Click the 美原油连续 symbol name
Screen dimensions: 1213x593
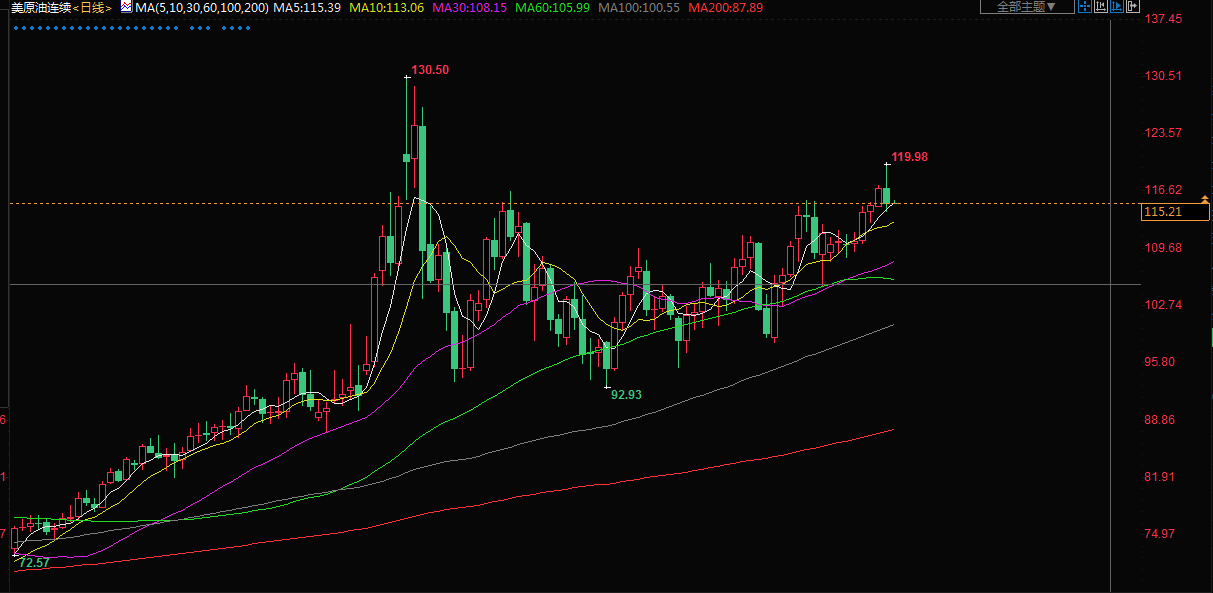click(x=40, y=7)
